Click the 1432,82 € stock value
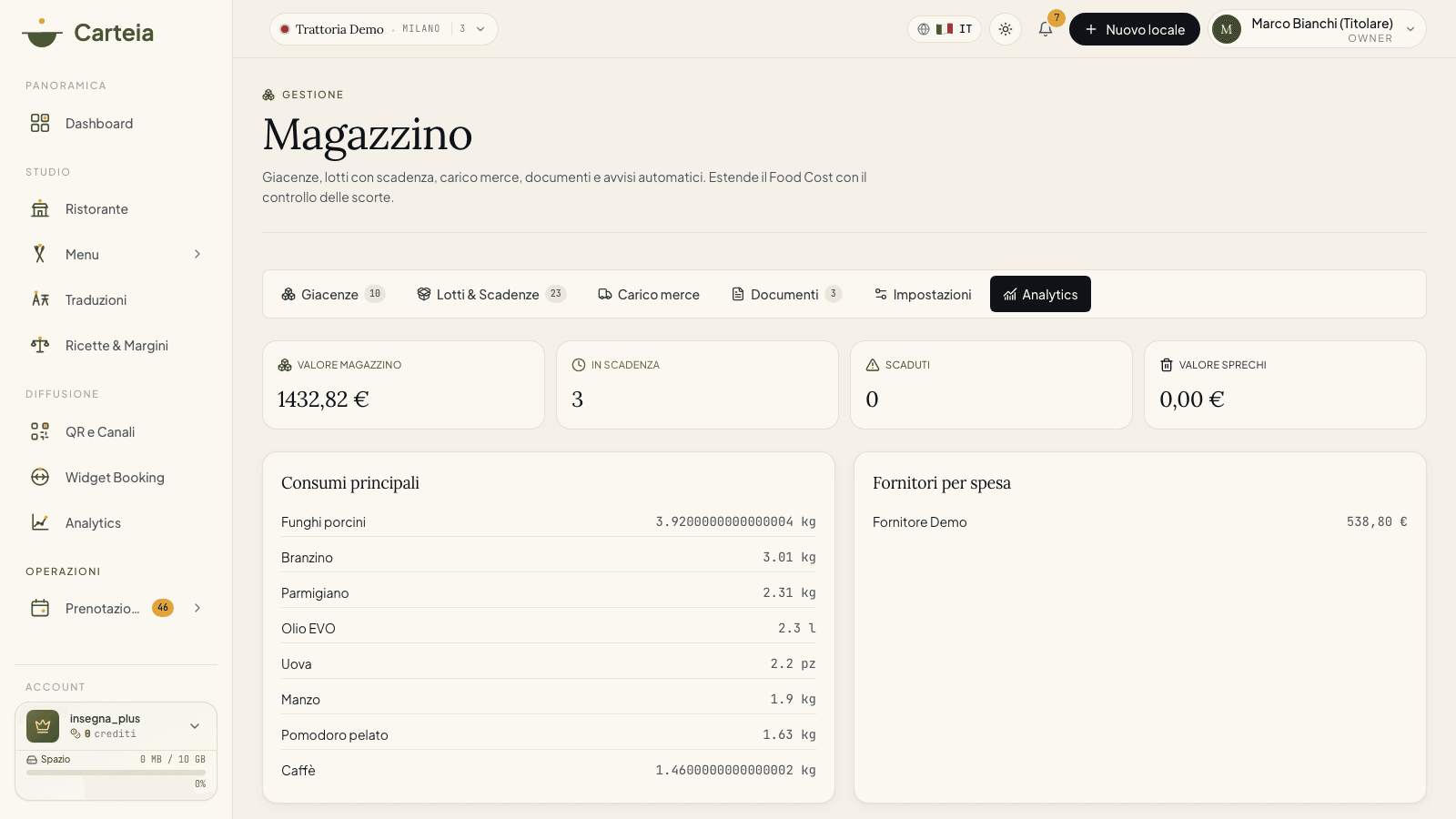The width and height of the screenshot is (1456, 819). 323,399
